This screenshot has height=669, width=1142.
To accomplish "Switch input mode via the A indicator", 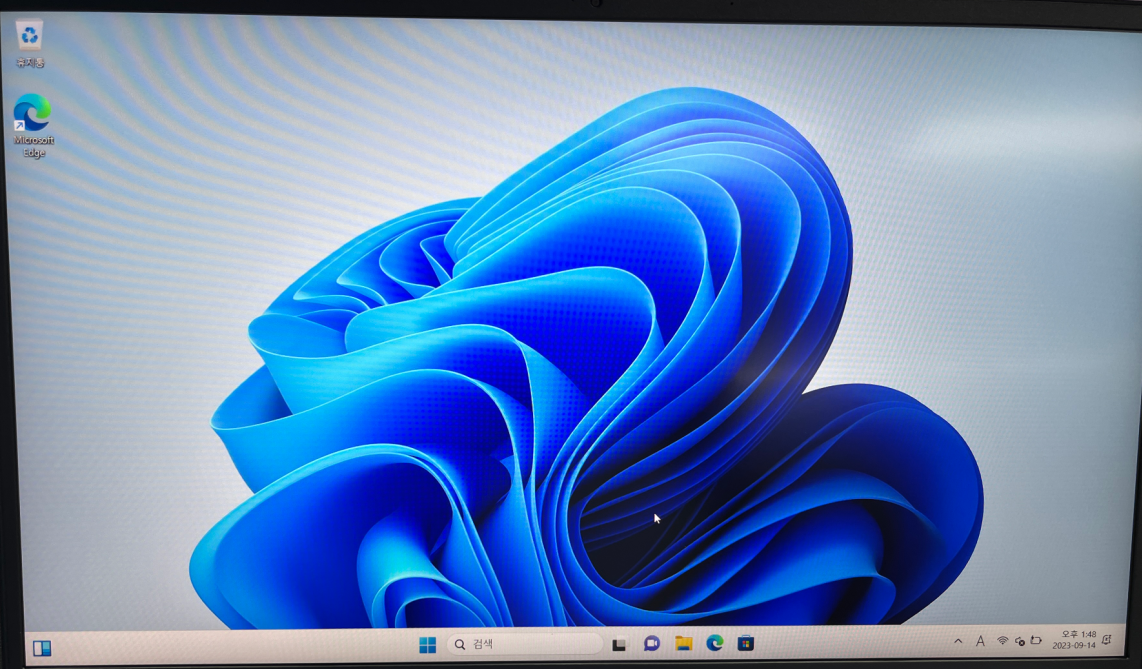I will (980, 641).
